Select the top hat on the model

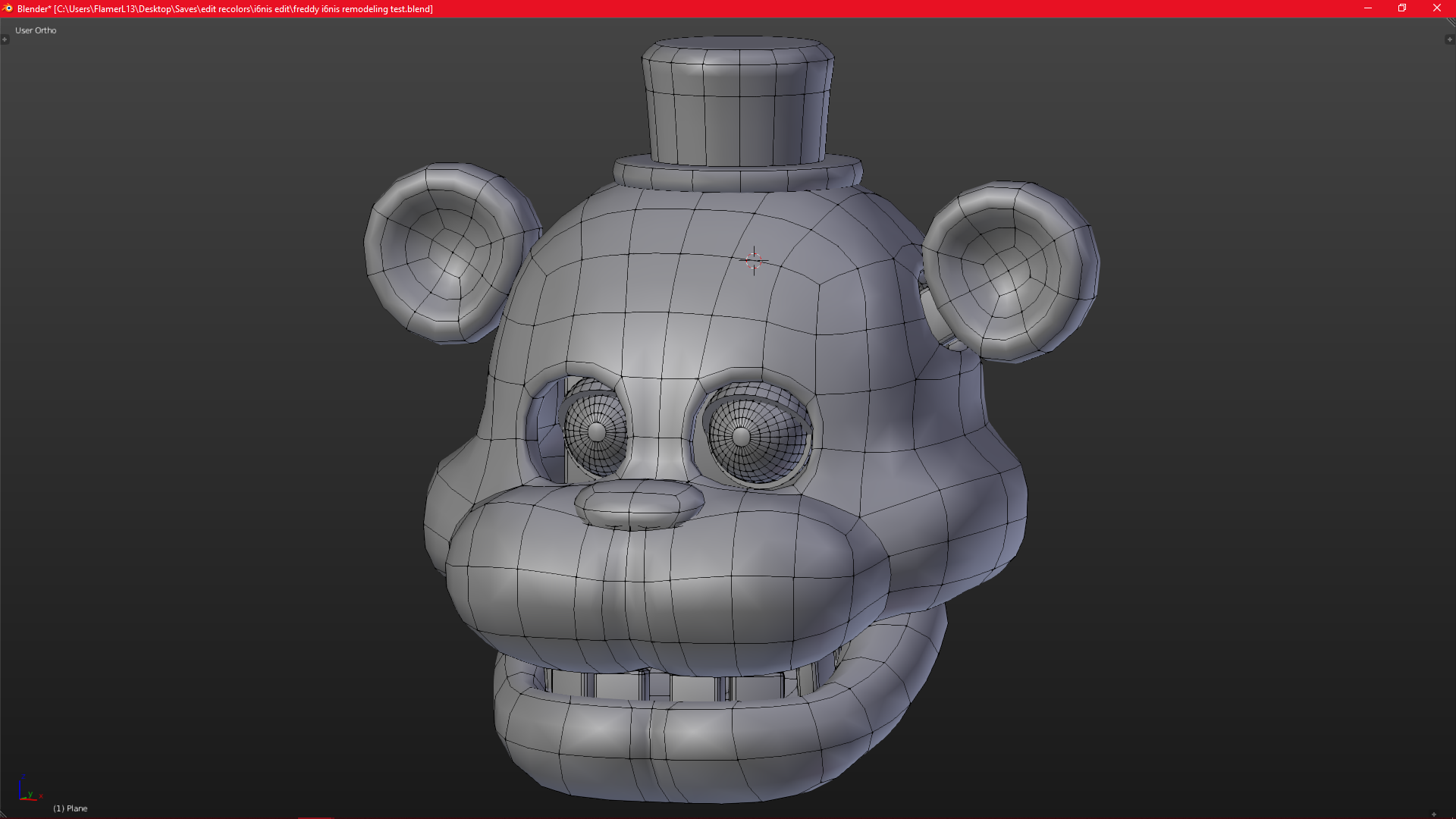pos(738,114)
